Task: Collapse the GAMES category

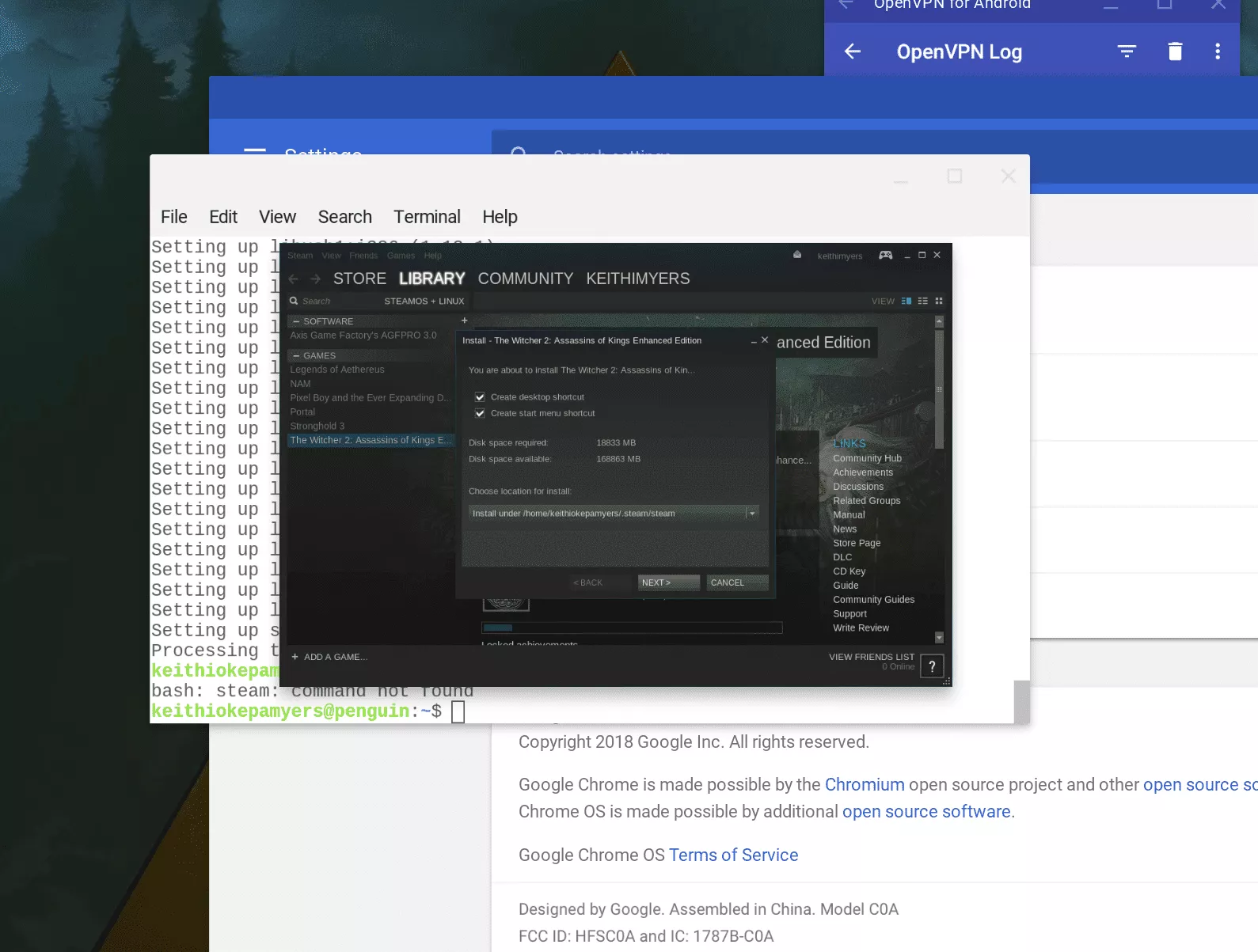Action: [x=296, y=356]
